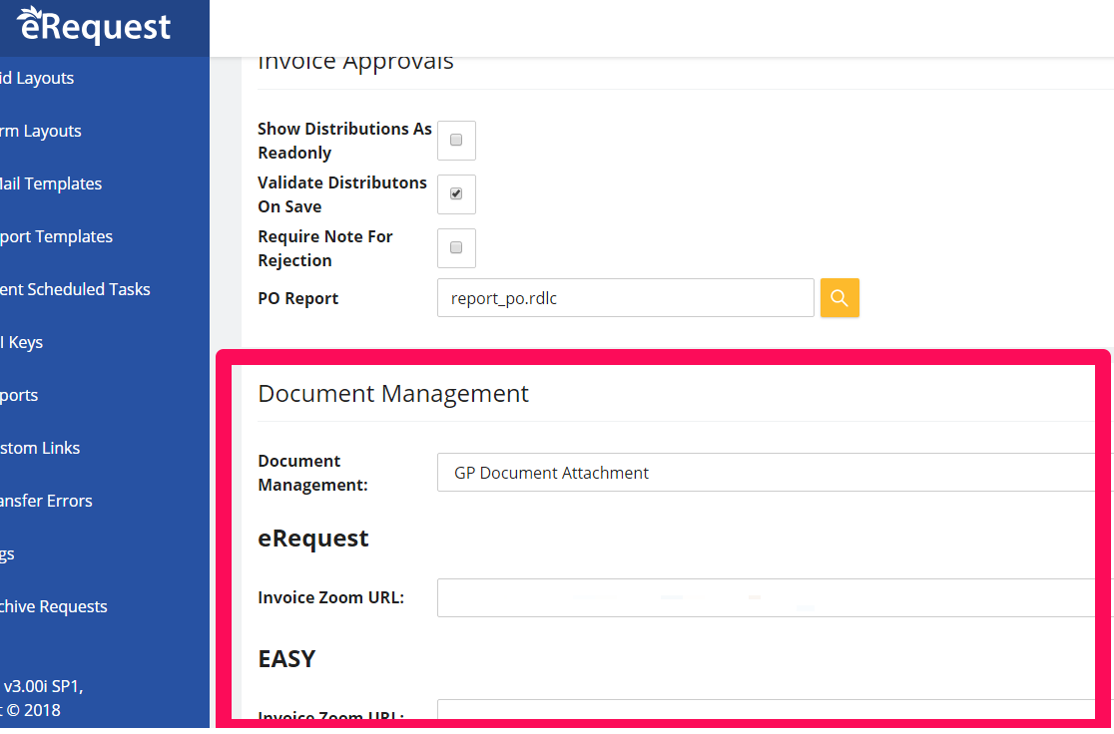
Task: Click the EASY Invoice Zoom URL field
Action: (x=770, y=712)
